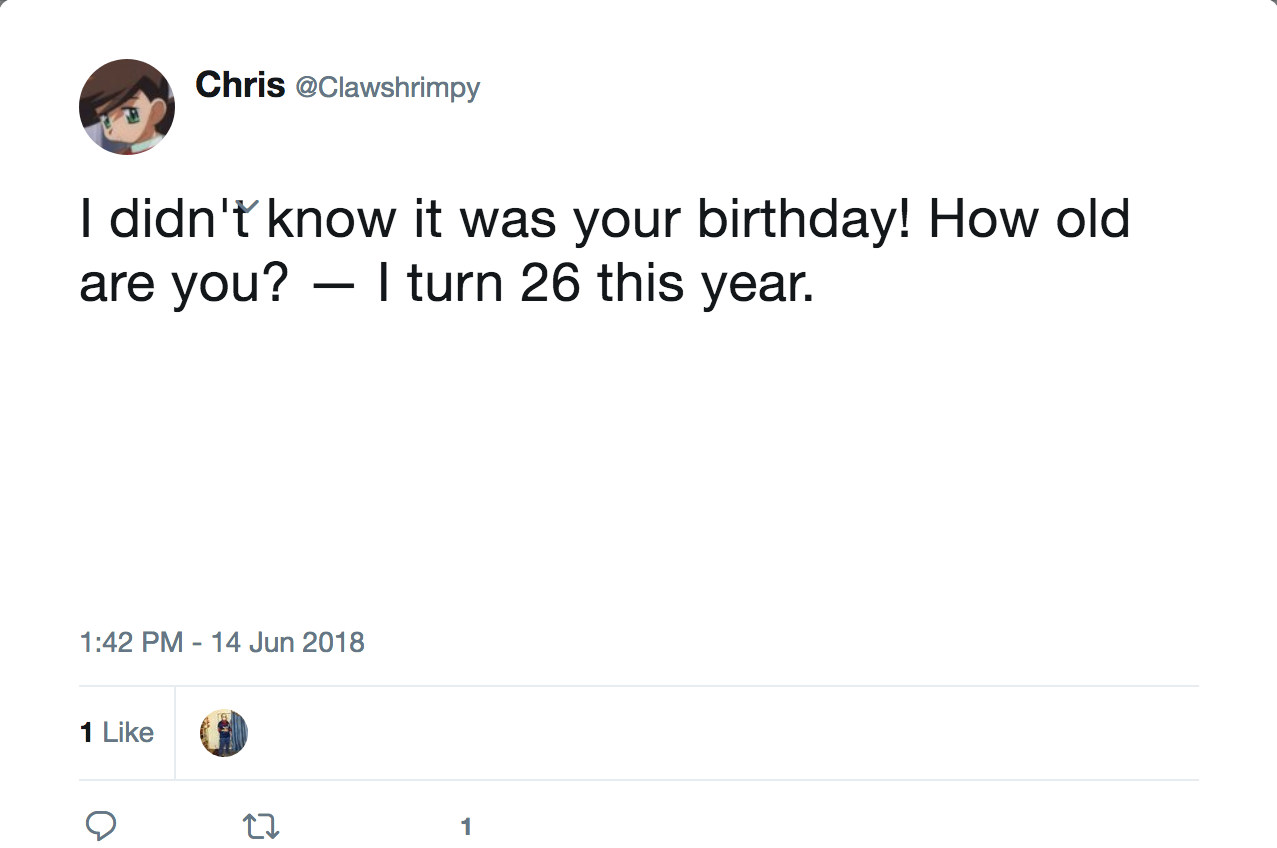
Task: Click the number 26 in the tweet
Action: click(x=551, y=285)
